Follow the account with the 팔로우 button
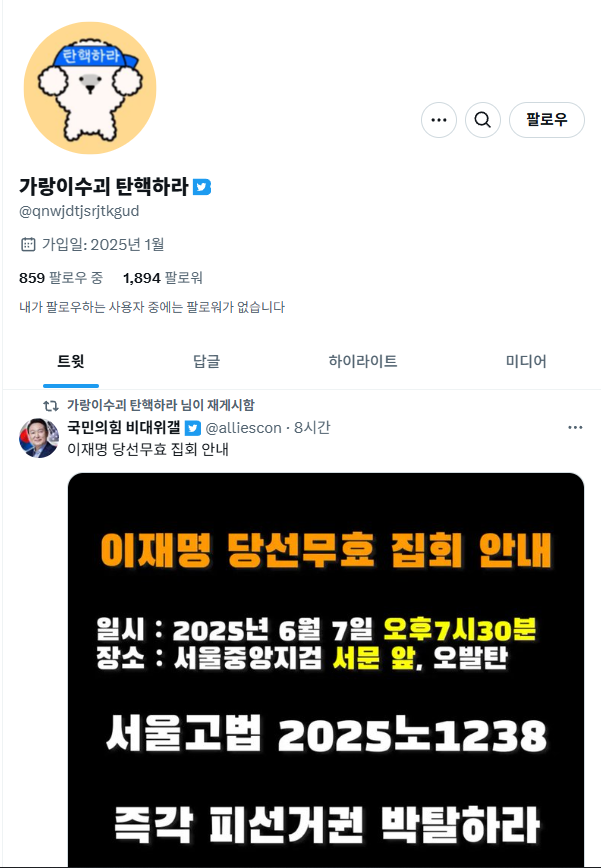Image resolution: width=601 pixels, height=868 pixels. point(547,120)
